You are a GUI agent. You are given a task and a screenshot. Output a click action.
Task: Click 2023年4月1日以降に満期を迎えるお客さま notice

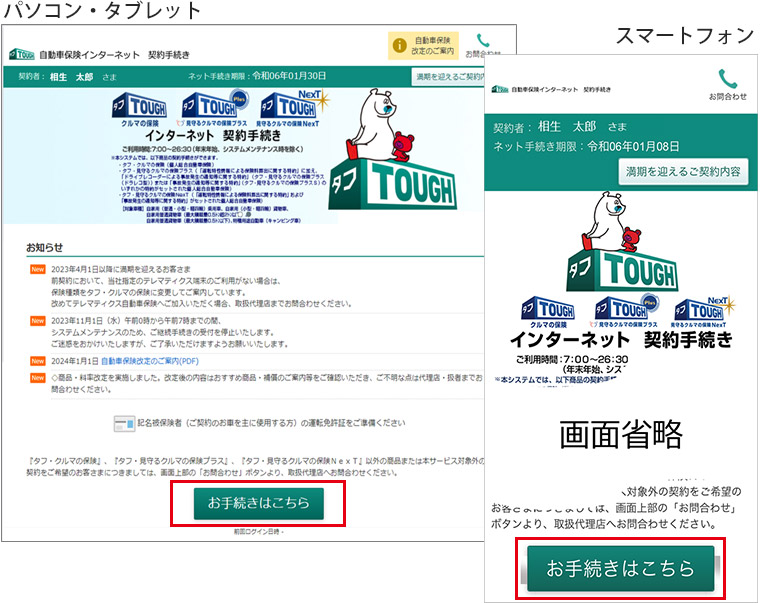click(x=121, y=269)
